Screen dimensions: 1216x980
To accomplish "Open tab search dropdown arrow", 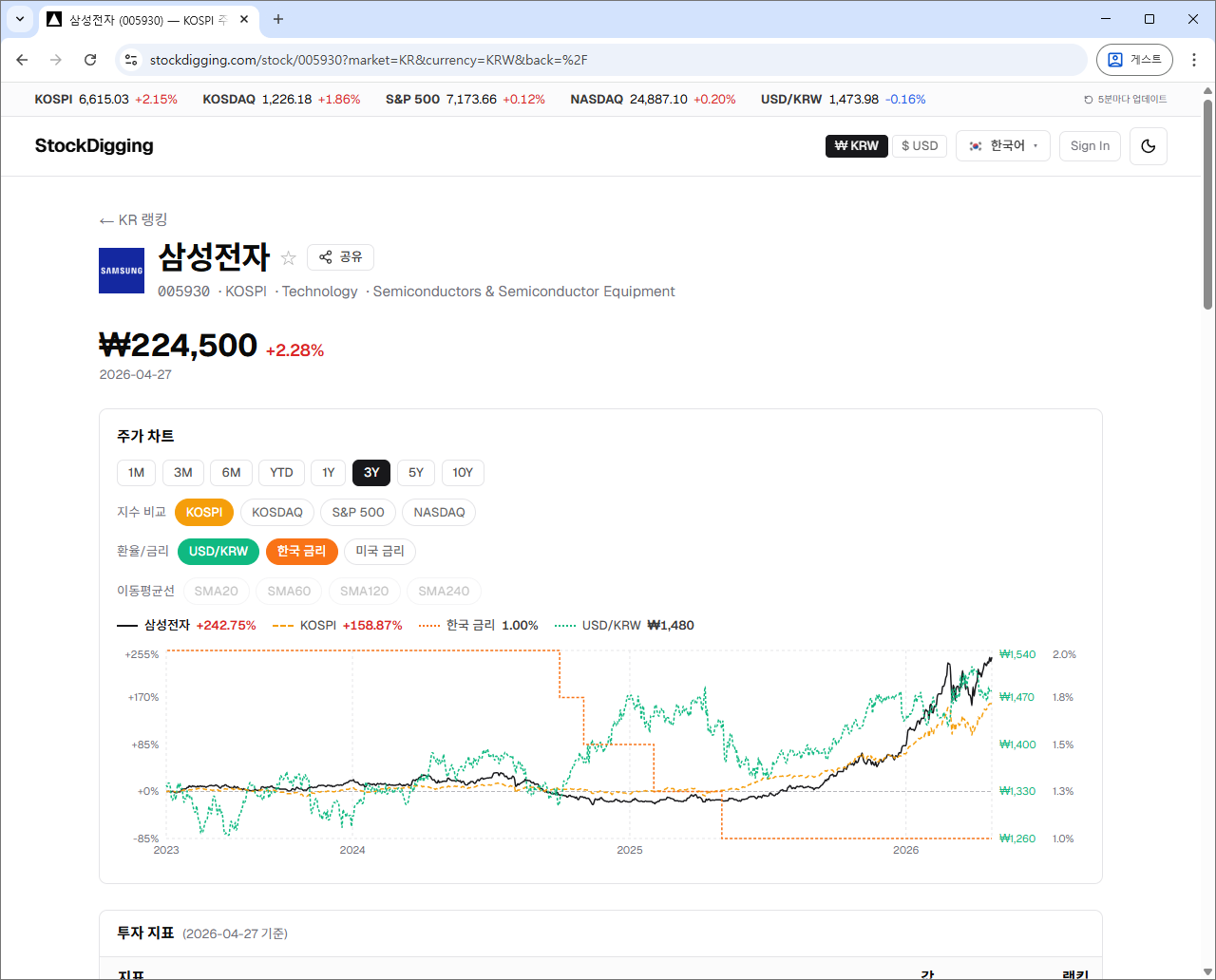I will [19, 19].
